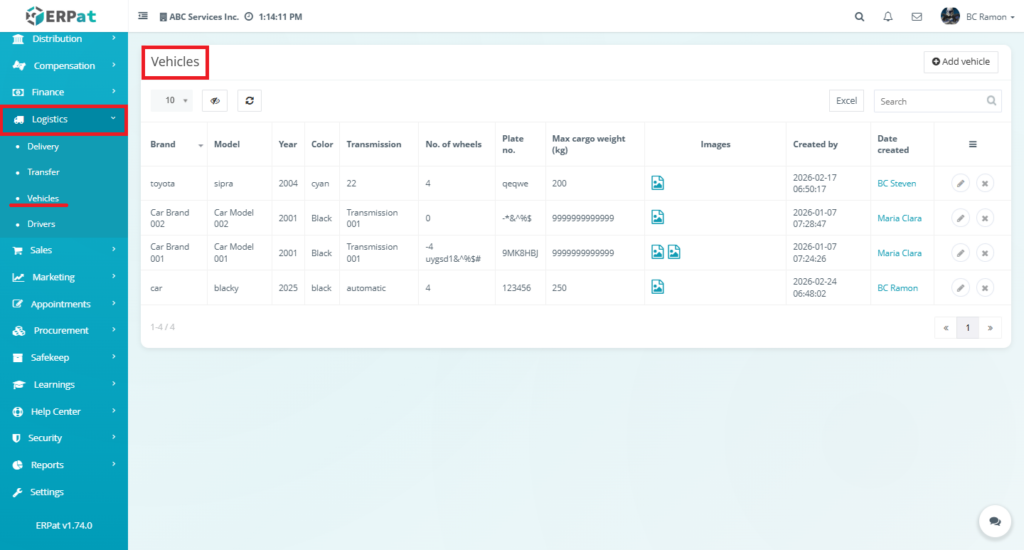Open the mail envelope icon
Screen dimensions: 1024x550
(916, 17)
